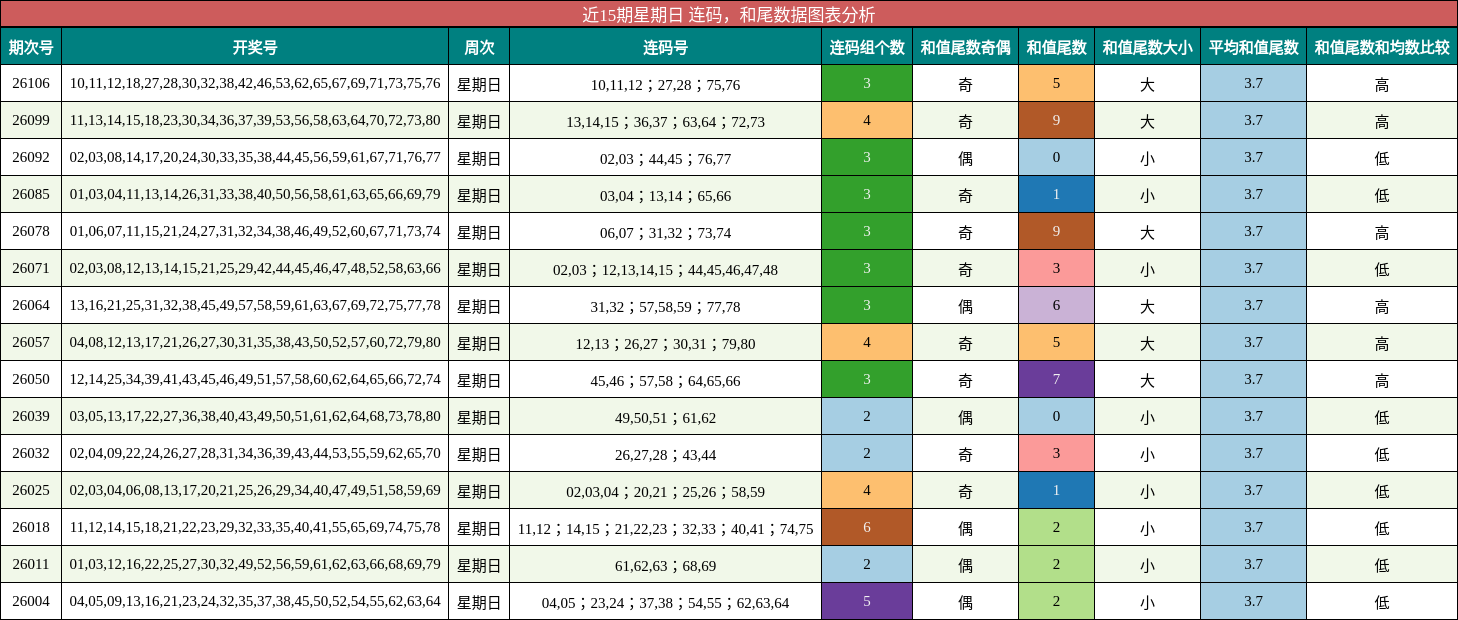Image resolution: width=1458 pixels, height=620 pixels.
Task: Click the purple group count 5 in row 26004
Action: click(867, 601)
